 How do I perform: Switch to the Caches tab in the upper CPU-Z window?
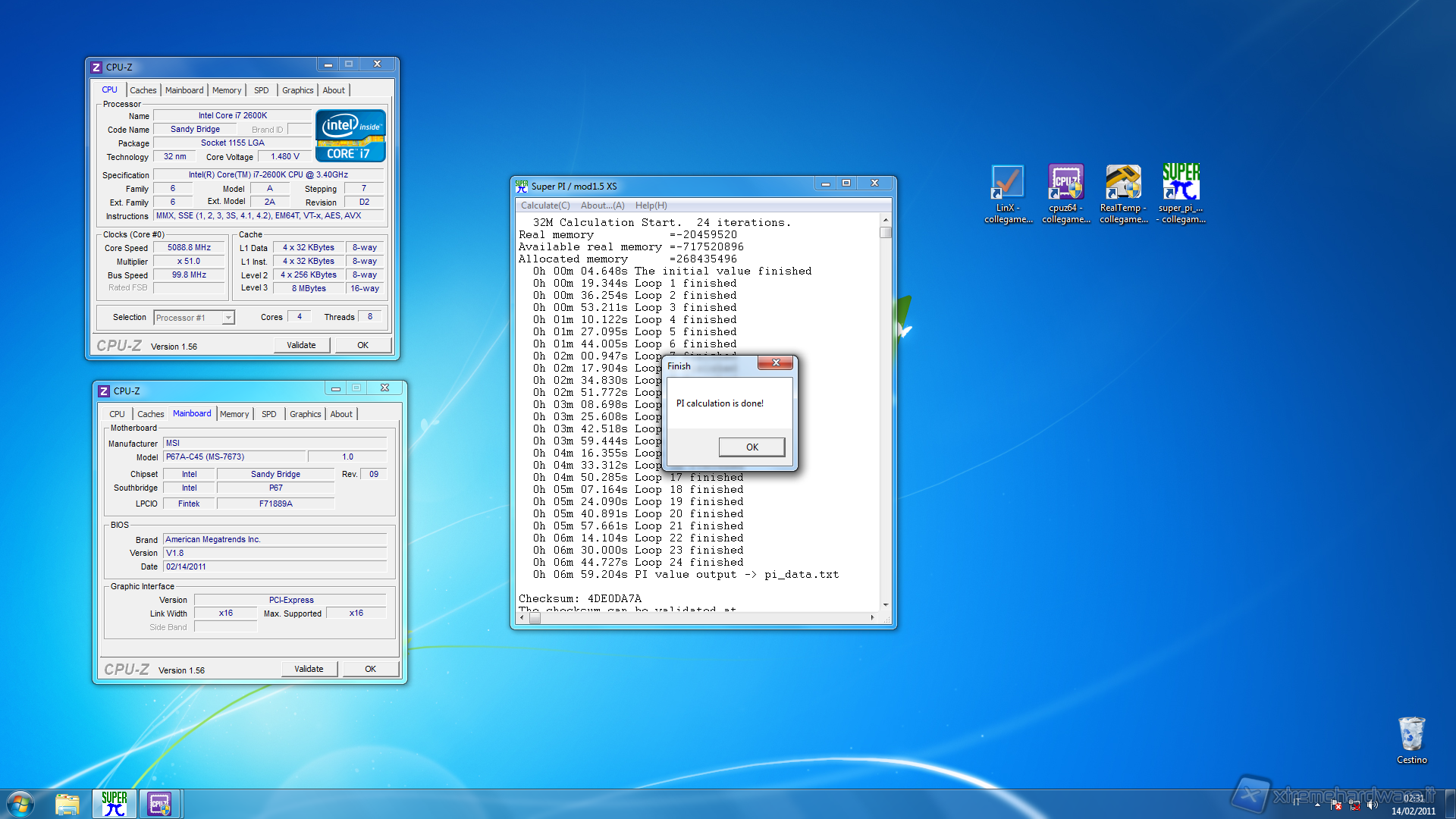(x=143, y=90)
